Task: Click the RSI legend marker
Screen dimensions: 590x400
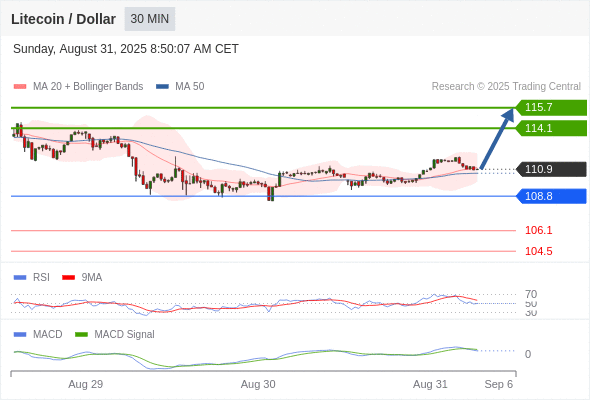Action: pyautogui.click(x=20, y=278)
